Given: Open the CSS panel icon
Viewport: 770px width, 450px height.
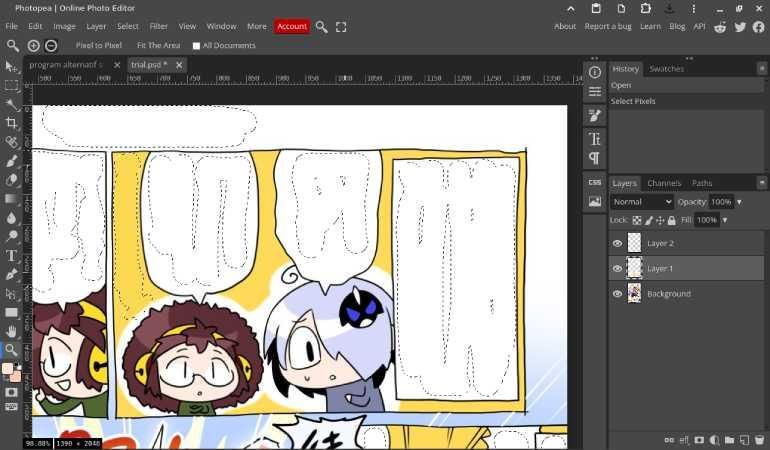Looking at the screenshot, I should (595, 182).
